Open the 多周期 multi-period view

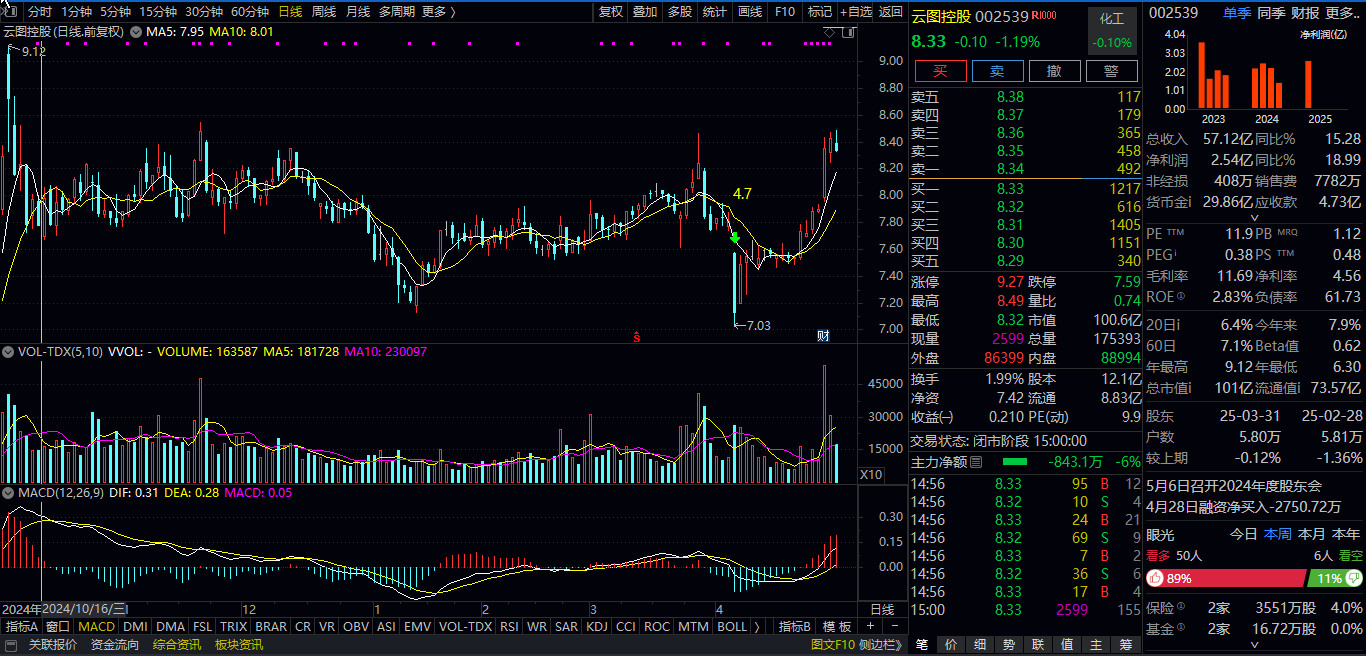(x=396, y=12)
